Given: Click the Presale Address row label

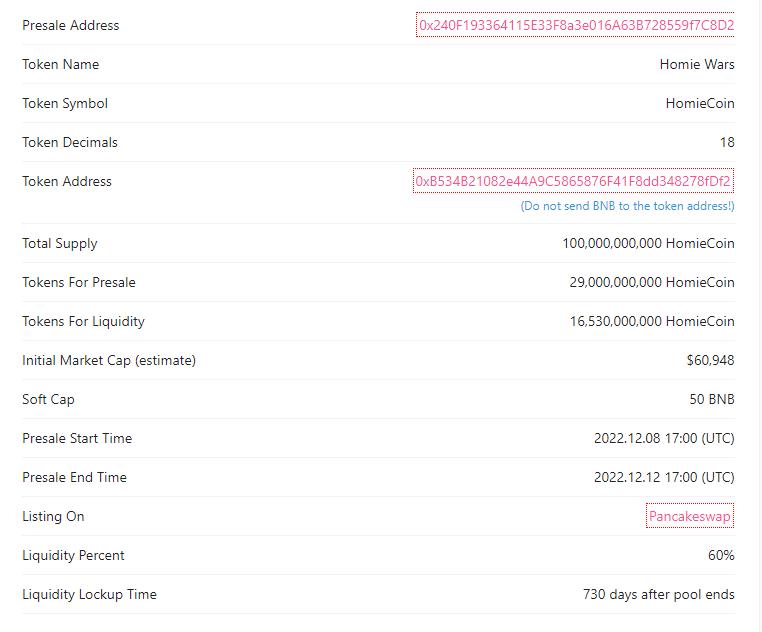Looking at the screenshot, I should (x=70, y=25).
